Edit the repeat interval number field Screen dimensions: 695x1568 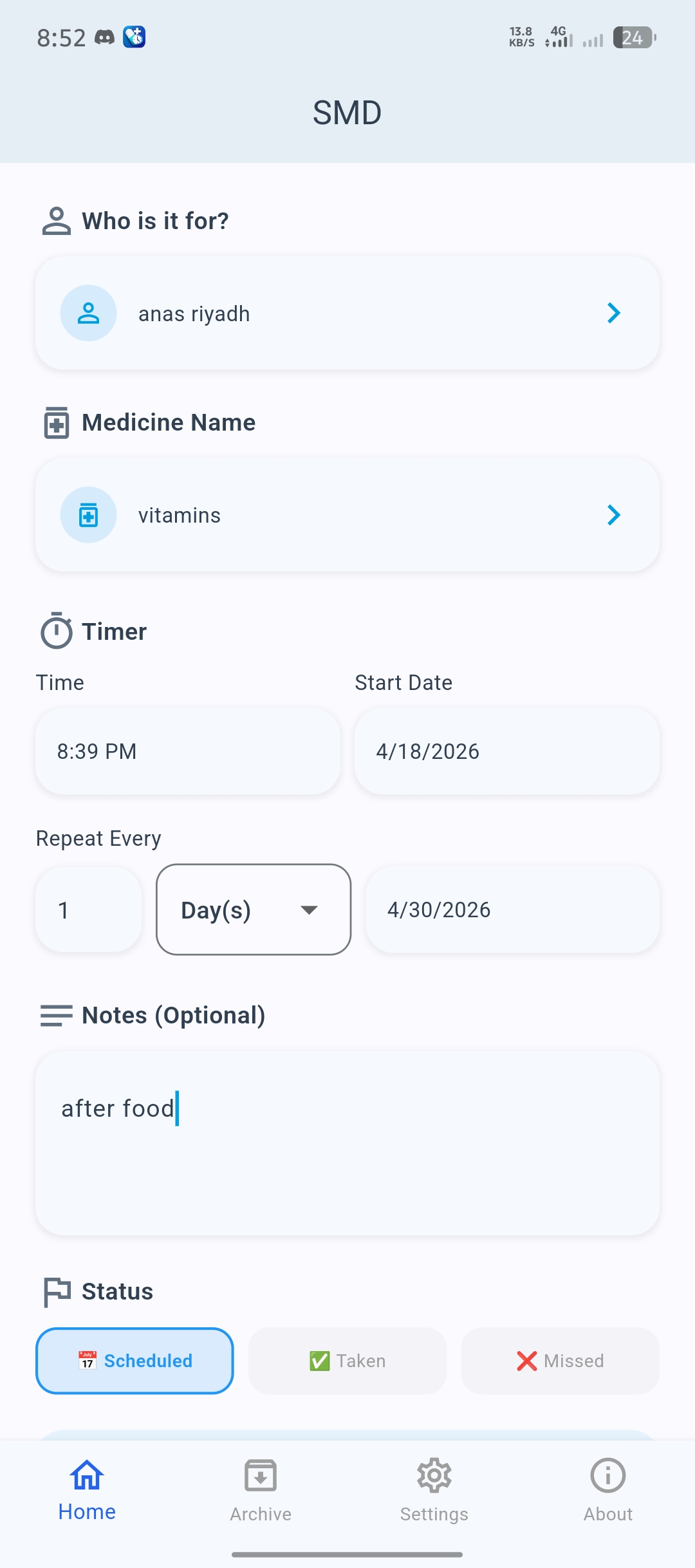coord(88,910)
